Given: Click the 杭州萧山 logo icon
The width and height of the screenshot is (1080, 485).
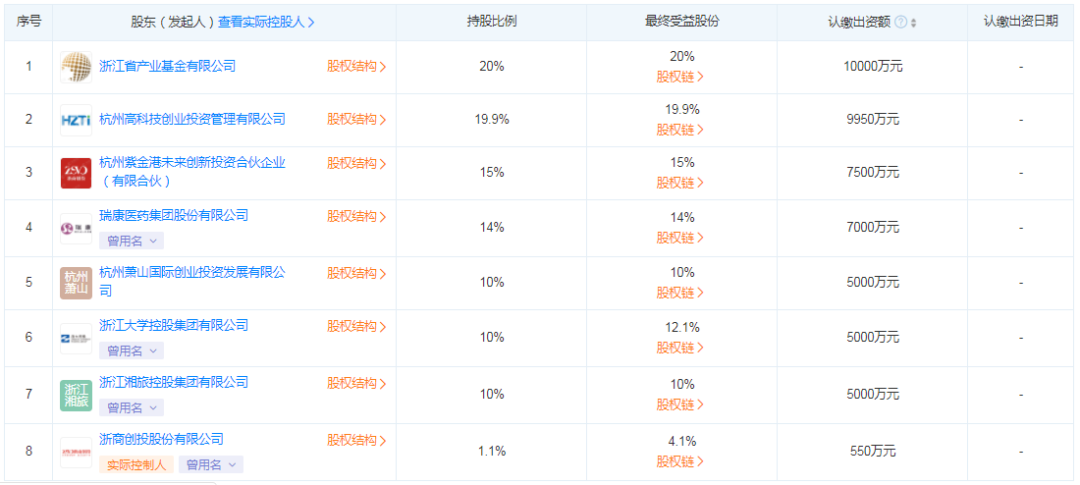Looking at the screenshot, I should click(x=76, y=283).
